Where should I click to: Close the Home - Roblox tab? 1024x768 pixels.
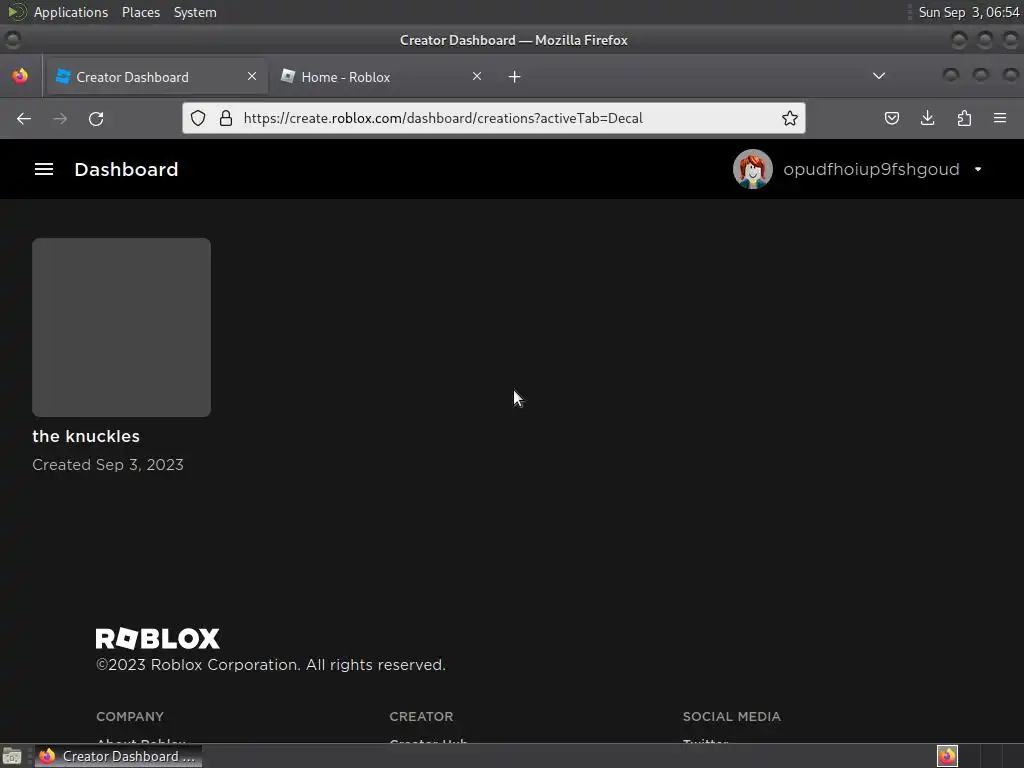point(477,76)
